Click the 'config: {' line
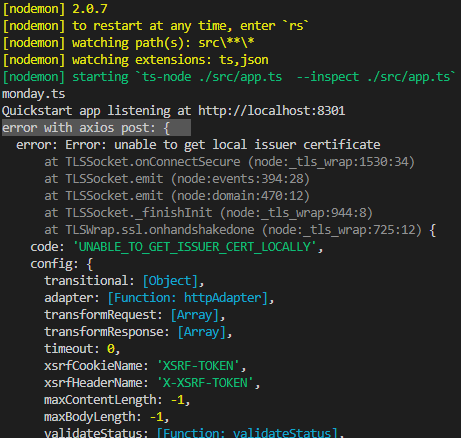The height and width of the screenshot is (438, 461). [62, 264]
